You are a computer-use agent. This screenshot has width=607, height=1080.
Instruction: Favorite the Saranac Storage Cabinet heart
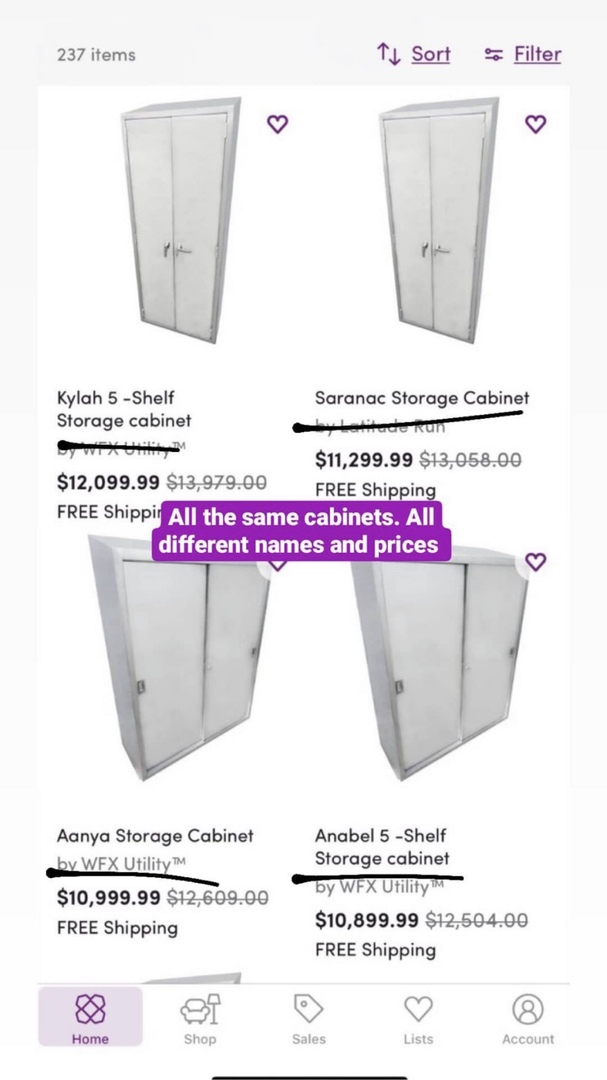click(536, 124)
